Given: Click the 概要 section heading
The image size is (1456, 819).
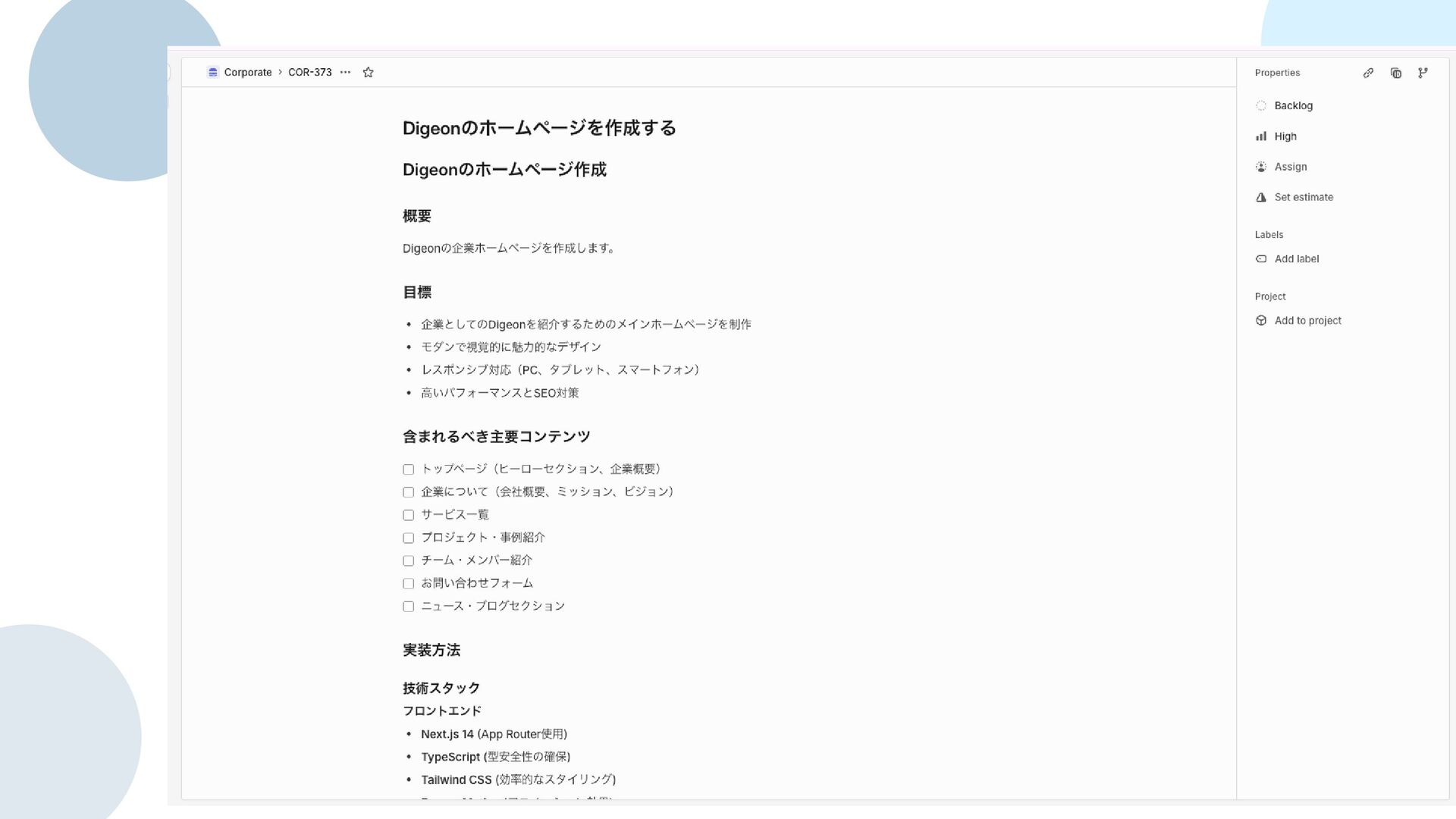Looking at the screenshot, I should tap(416, 216).
